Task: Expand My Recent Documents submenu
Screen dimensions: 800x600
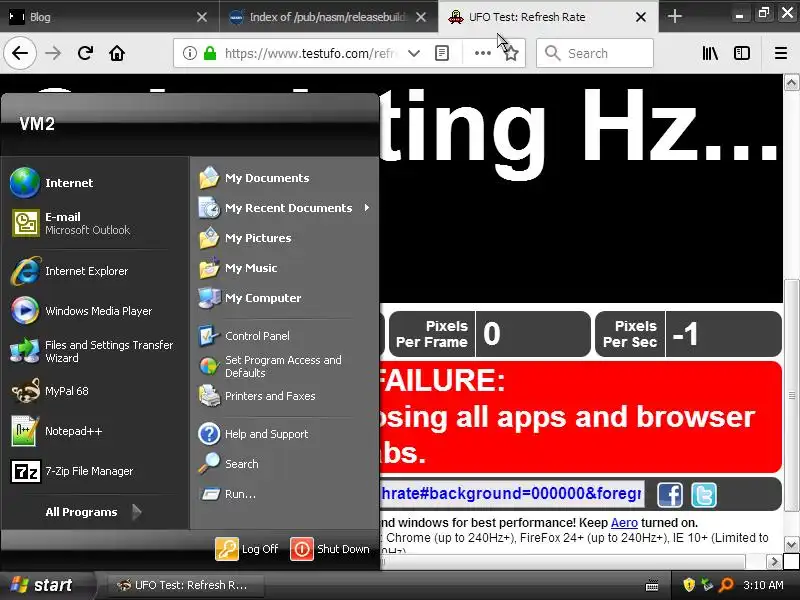Action: [x=285, y=208]
